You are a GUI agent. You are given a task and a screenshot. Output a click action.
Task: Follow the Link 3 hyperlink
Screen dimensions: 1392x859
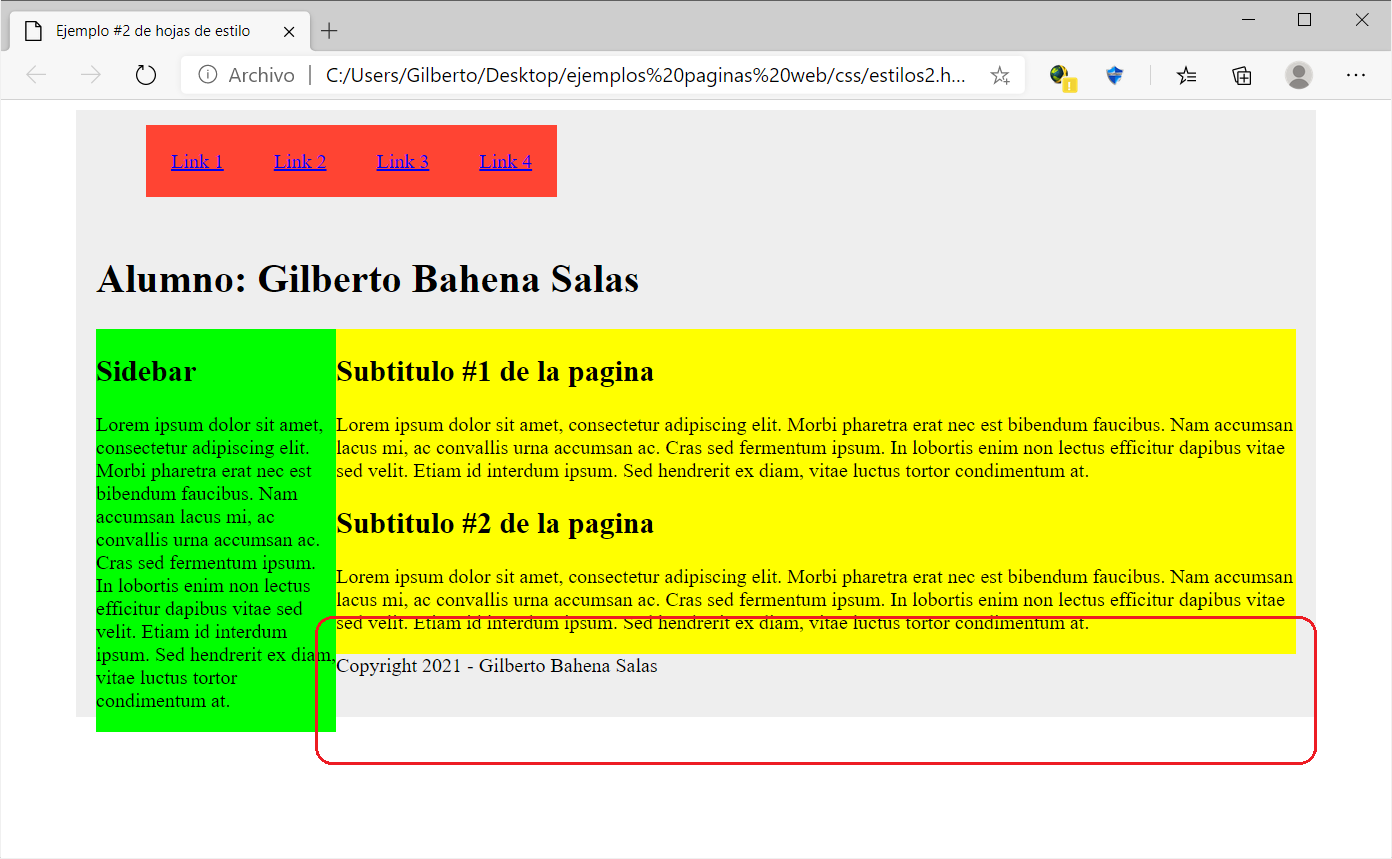click(403, 161)
